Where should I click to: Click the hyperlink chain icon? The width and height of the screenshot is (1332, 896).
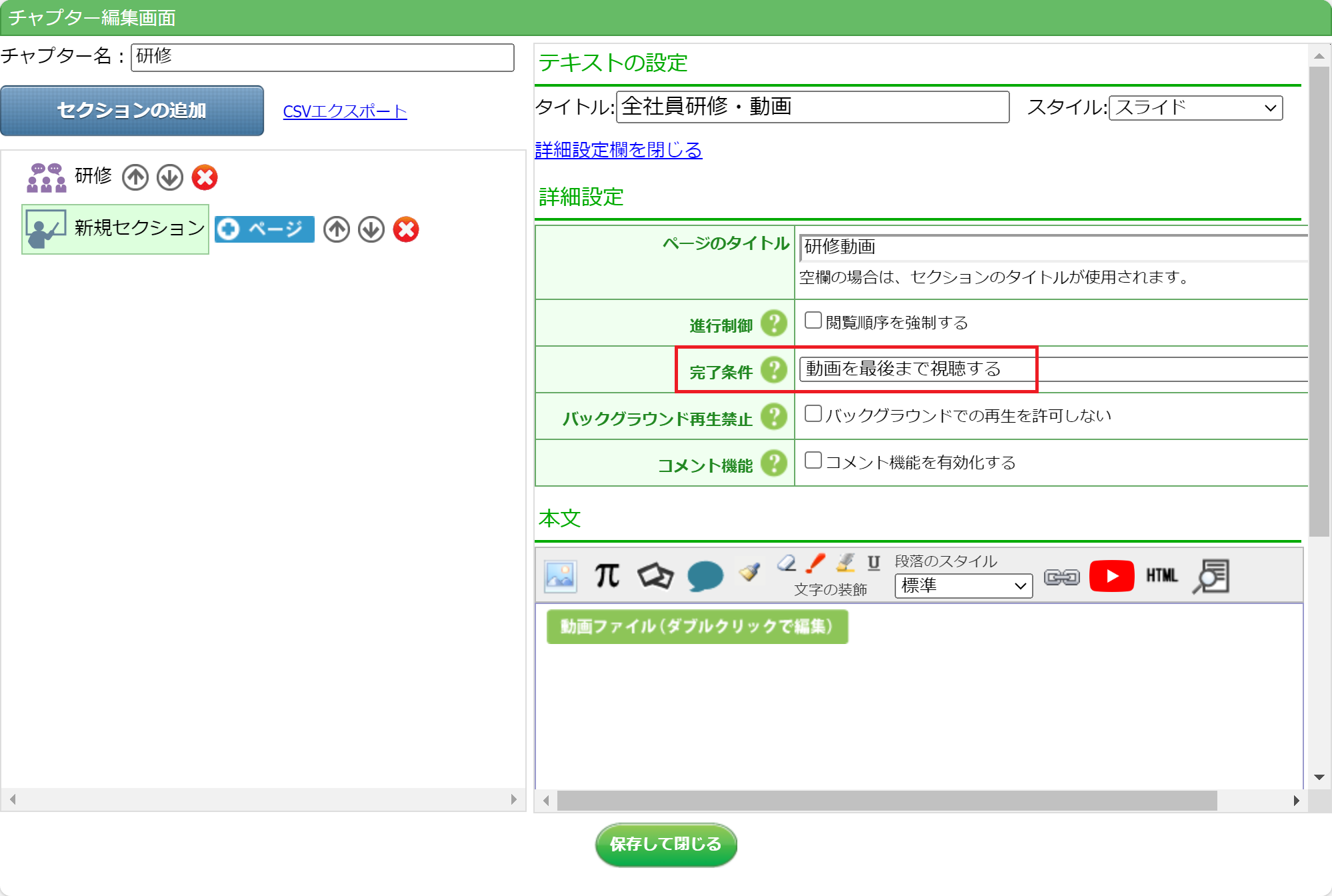click(x=1061, y=577)
